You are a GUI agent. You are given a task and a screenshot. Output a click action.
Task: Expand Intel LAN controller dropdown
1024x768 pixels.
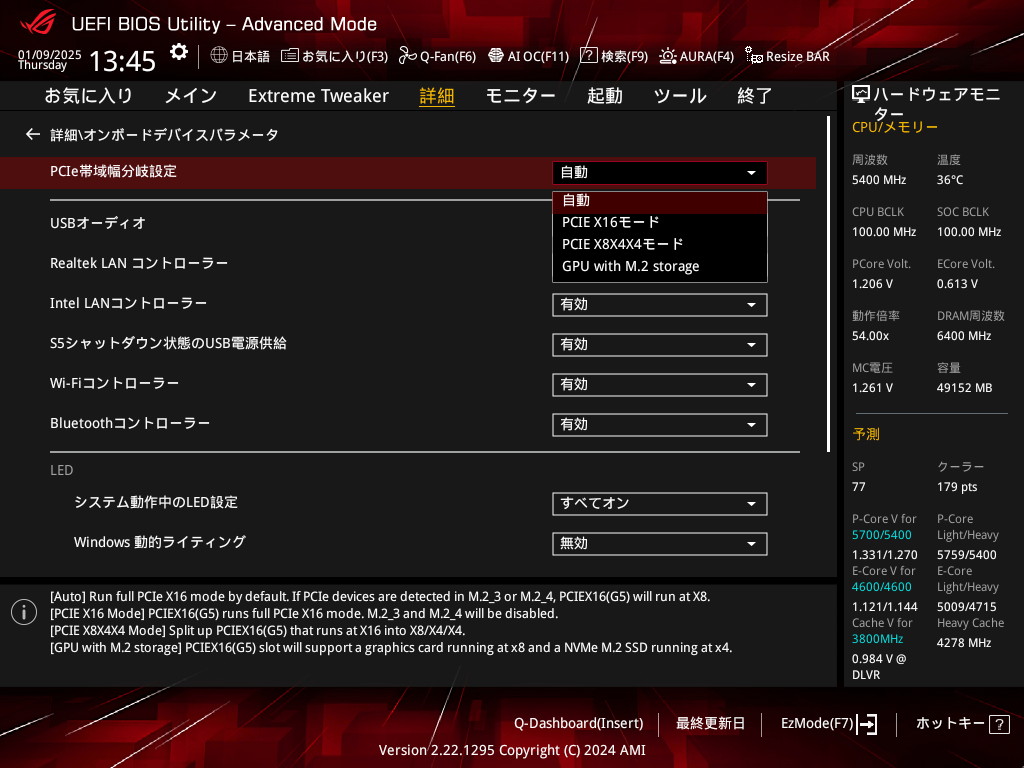(659, 305)
